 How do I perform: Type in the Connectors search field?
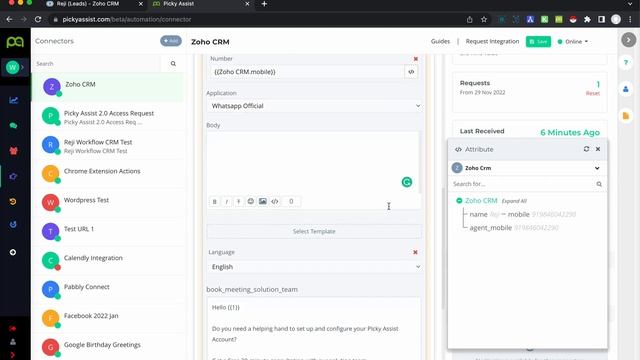coord(97,64)
